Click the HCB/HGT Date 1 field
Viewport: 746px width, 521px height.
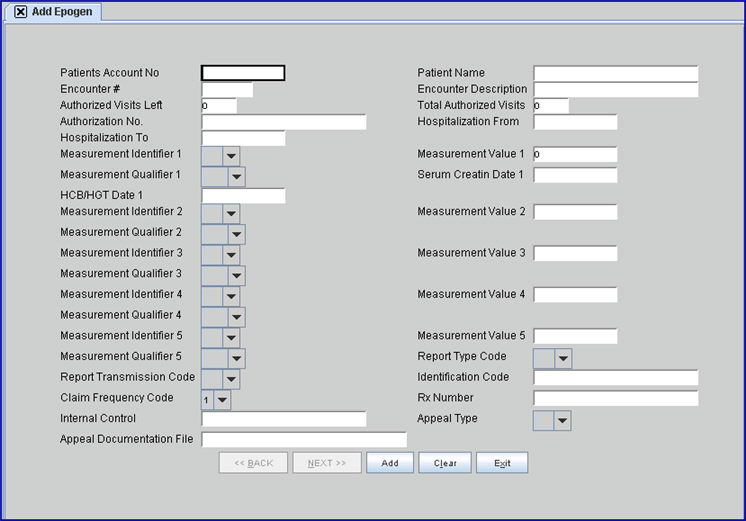click(243, 196)
